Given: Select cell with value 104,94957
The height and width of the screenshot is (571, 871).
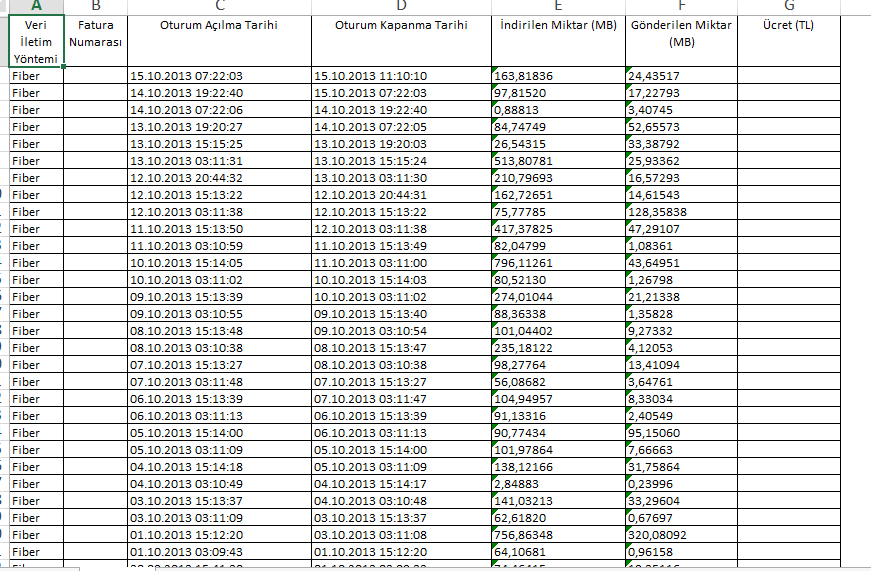Looking at the screenshot, I should 558,399.
